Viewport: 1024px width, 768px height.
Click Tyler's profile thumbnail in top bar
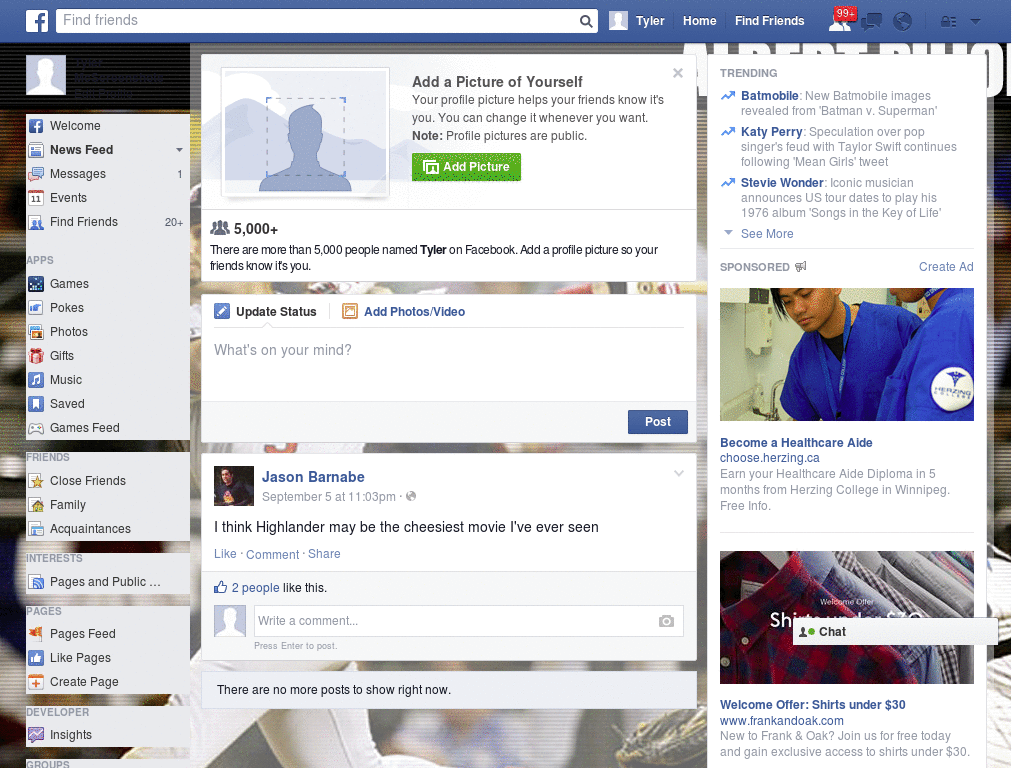618,21
